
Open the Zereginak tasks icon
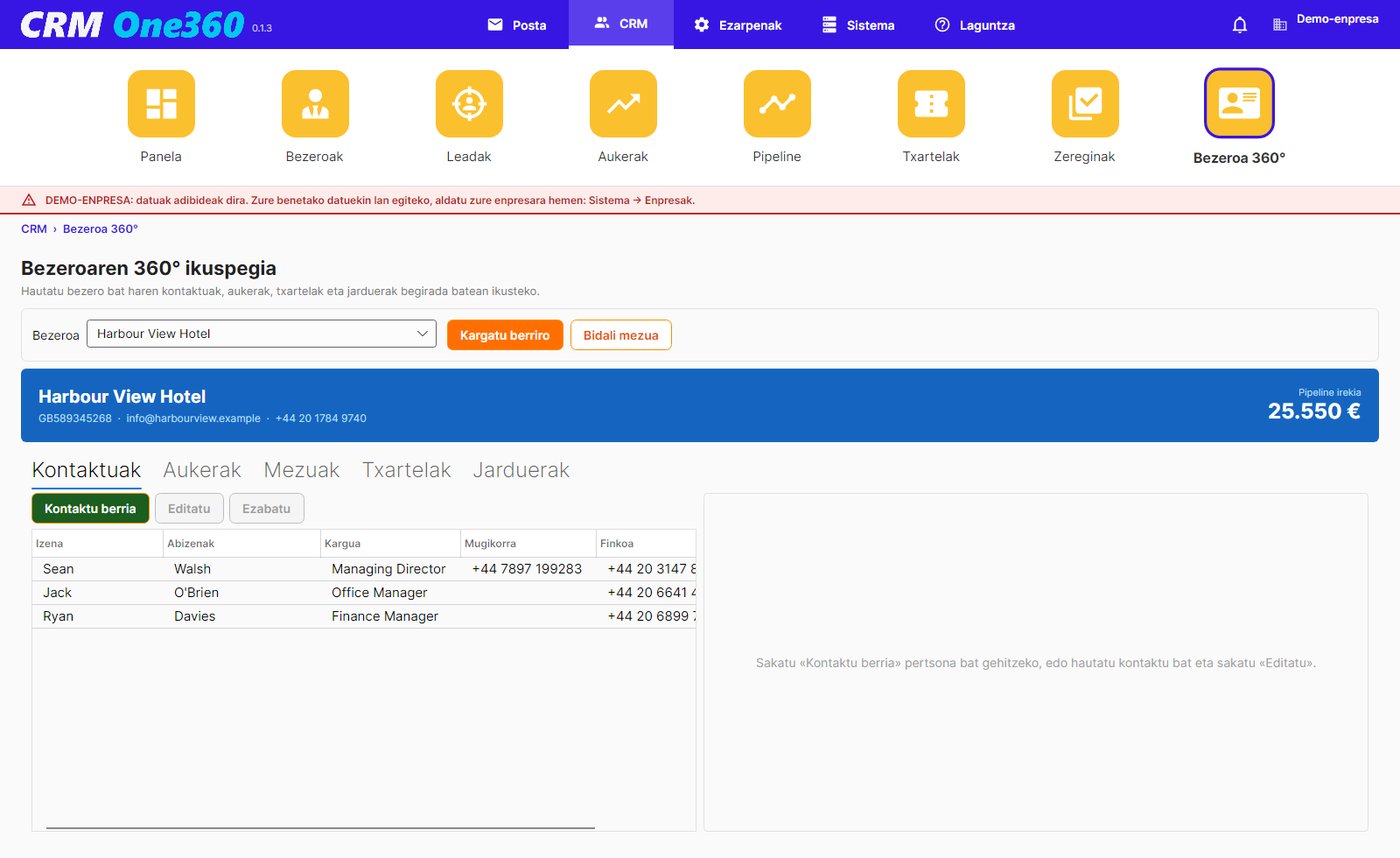(1085, 104)
